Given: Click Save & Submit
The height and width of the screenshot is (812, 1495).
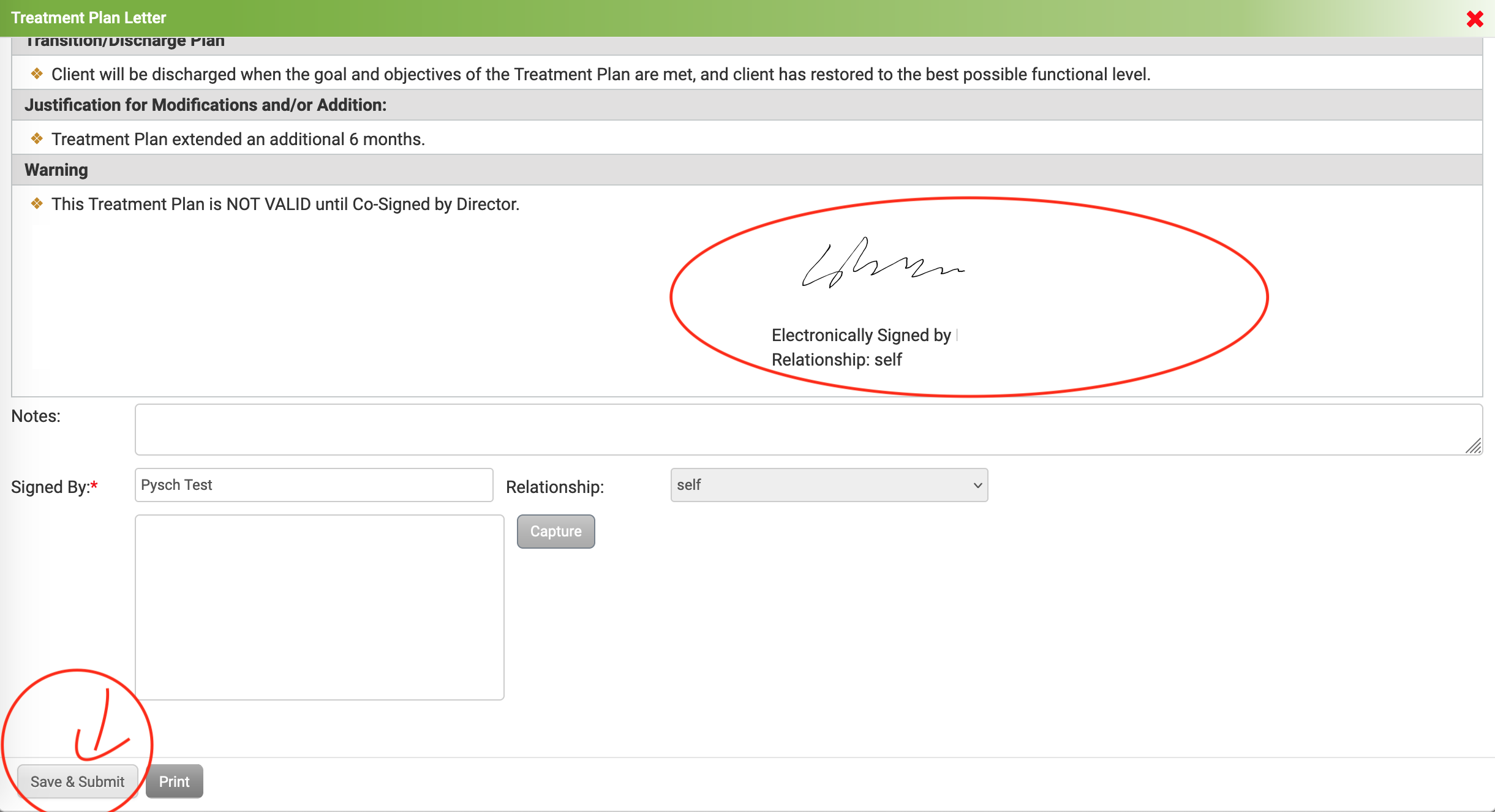Looking at the screenshot, I should pyautogui.click(x=77, y=781).
